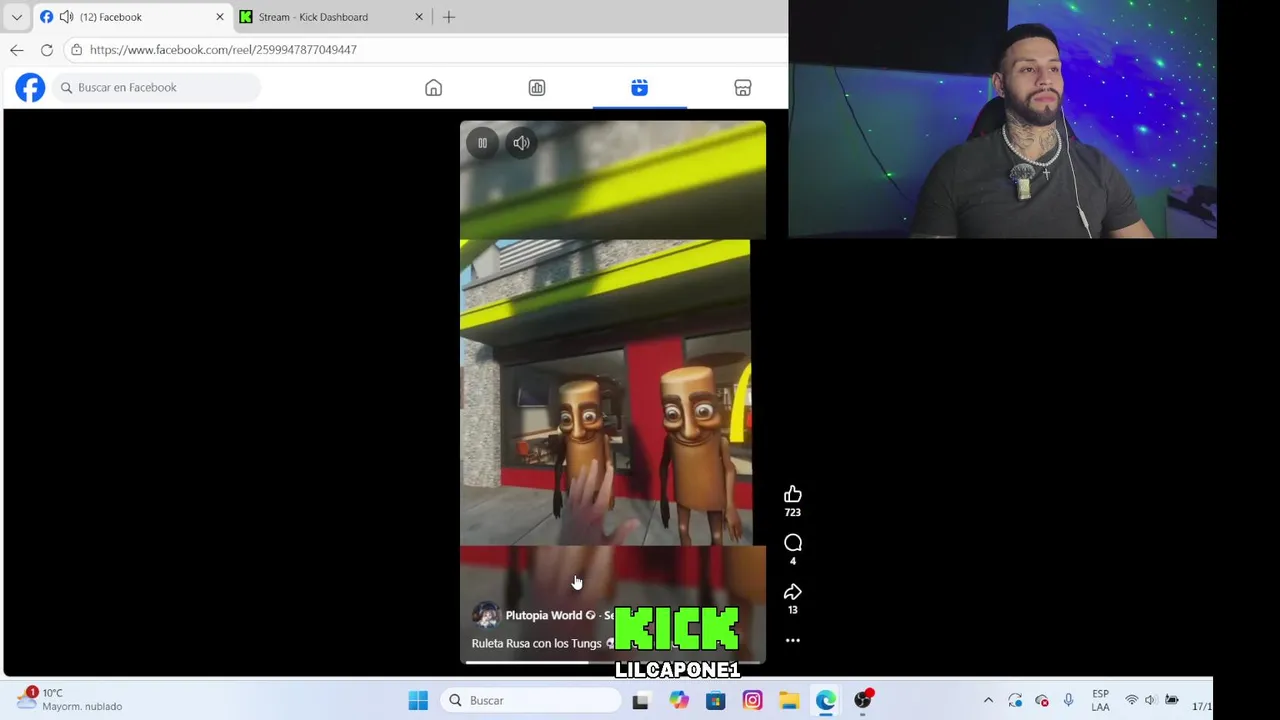This screenshot has height=720, width=1280.
Task: Open the sync tray icon
Action: 1015,701
